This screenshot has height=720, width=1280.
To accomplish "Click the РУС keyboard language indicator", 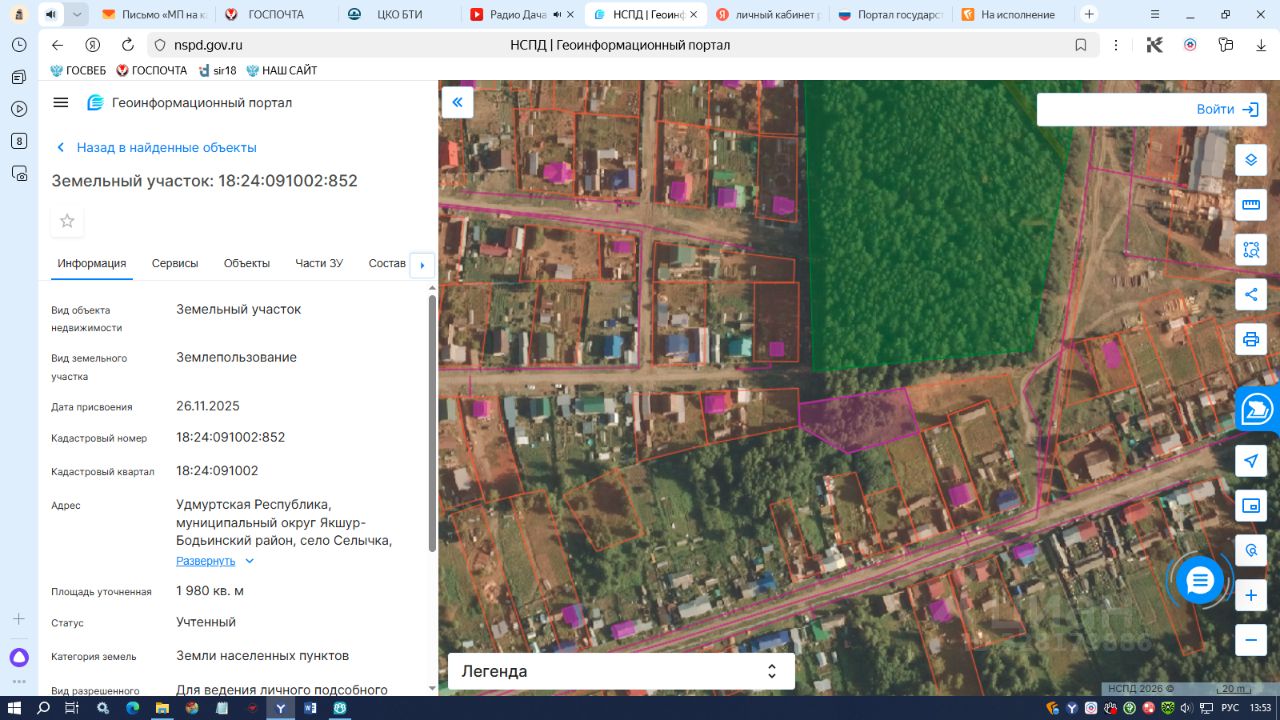I will tap(1229, 708).
